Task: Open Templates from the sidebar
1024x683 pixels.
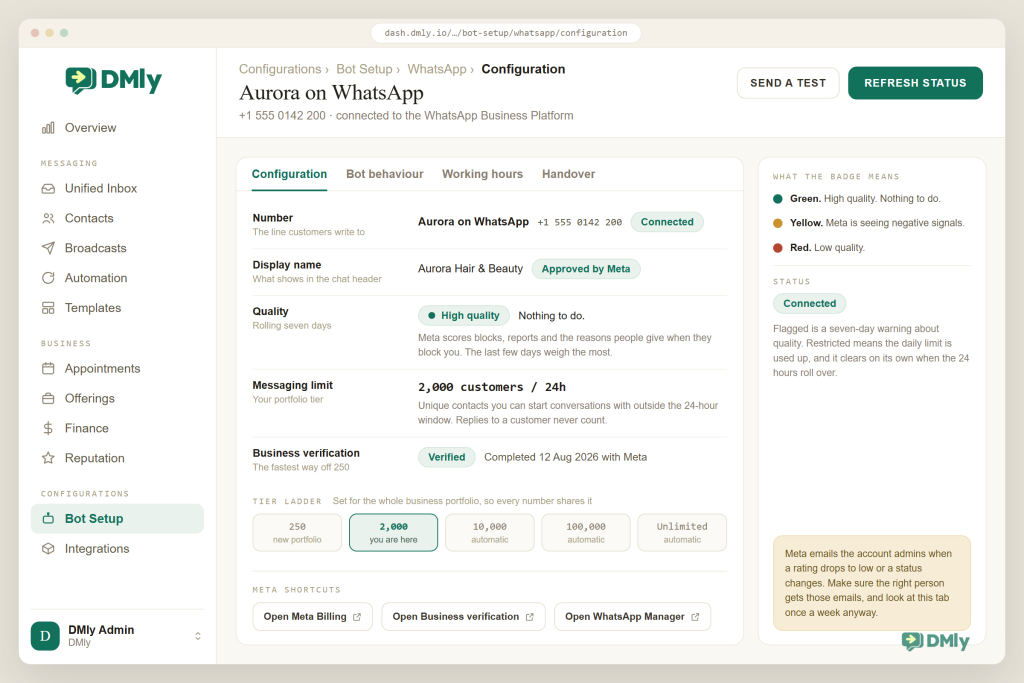Action: tap(118, 308)
